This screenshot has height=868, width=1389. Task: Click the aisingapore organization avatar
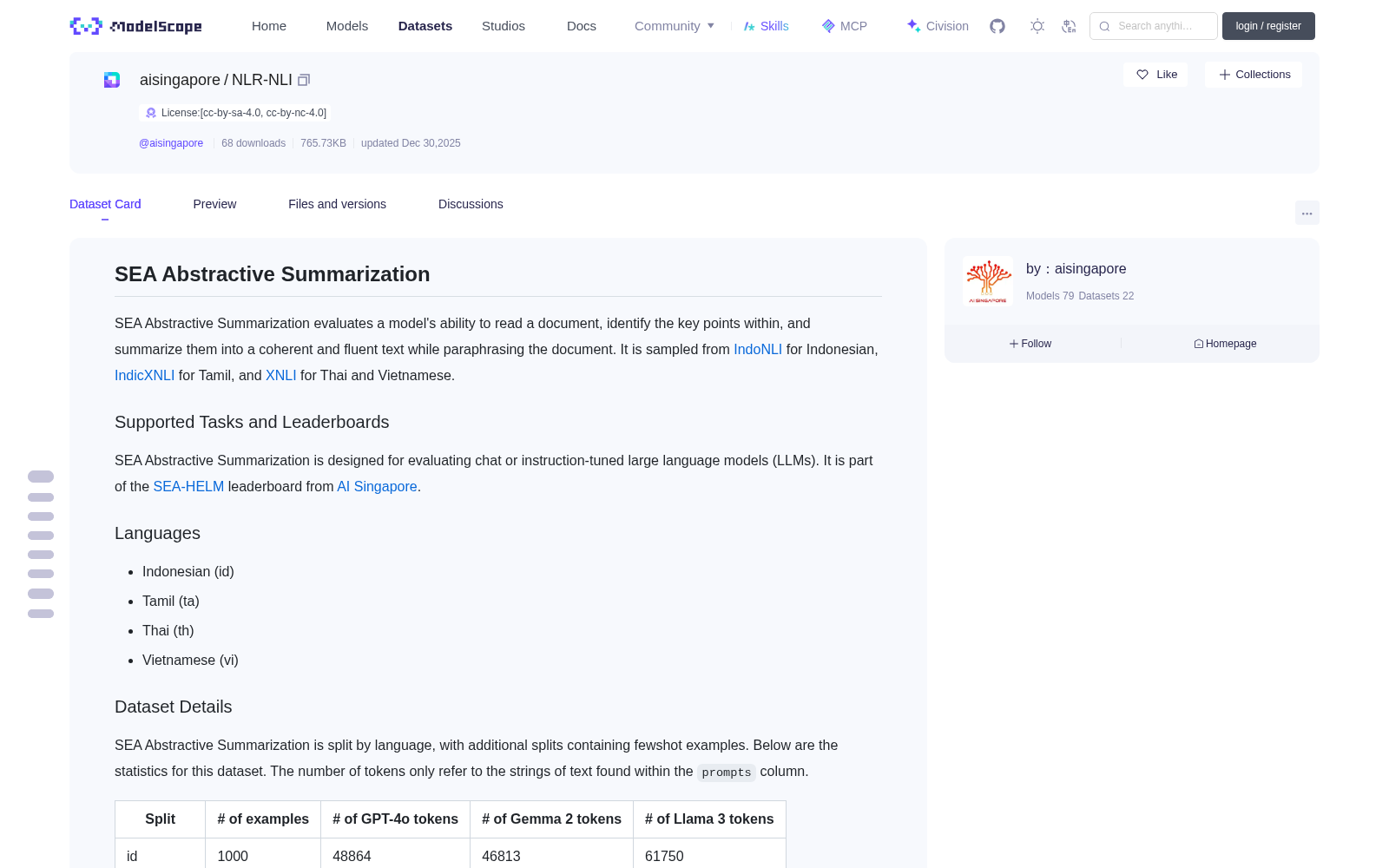tap(988, 281)
